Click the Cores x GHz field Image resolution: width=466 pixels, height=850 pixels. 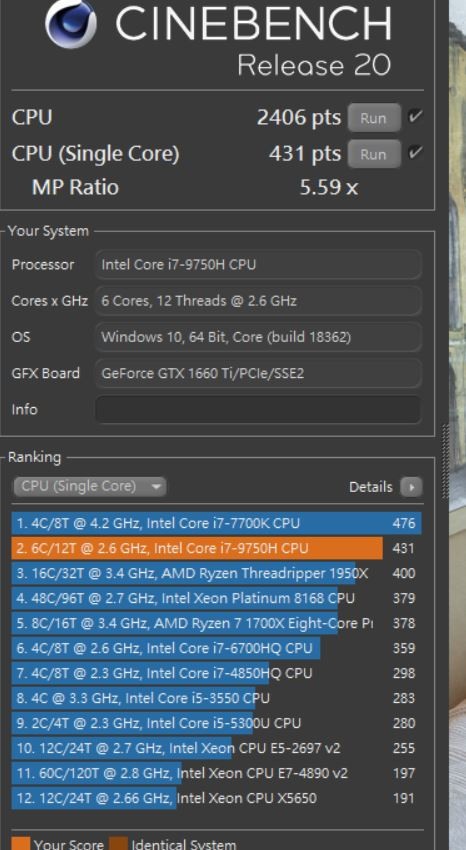click(258, 301)
